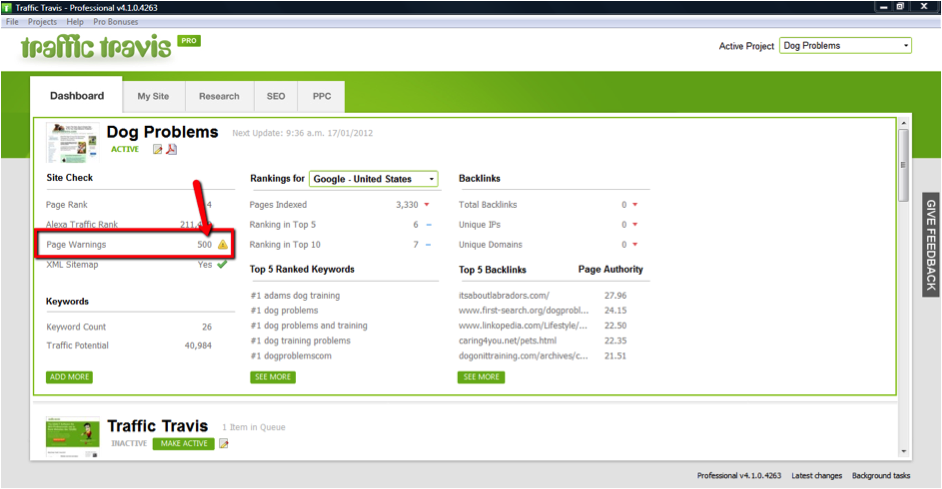The height and width of the screenshot is (489, 942).
Task: Click the Next Update time text
Action: click(x=302, y=133)
